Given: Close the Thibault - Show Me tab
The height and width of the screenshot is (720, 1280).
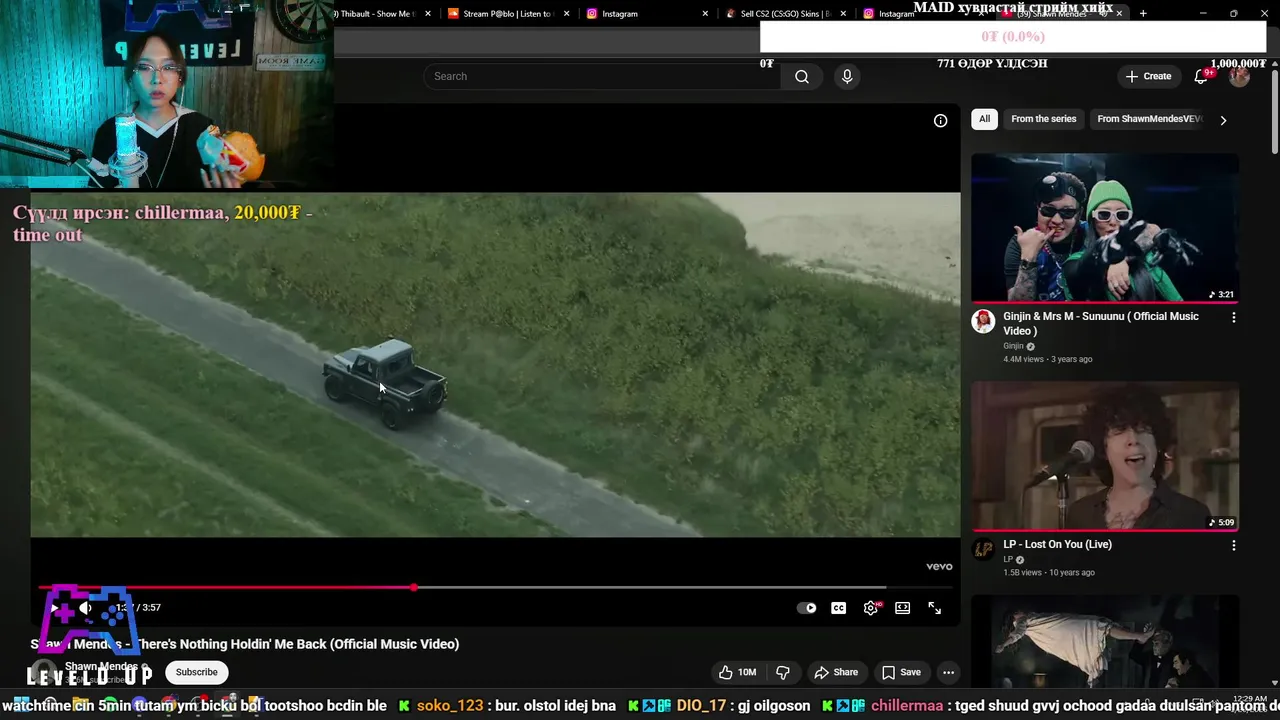Looking at the screenshot, I should click(428, 14).
